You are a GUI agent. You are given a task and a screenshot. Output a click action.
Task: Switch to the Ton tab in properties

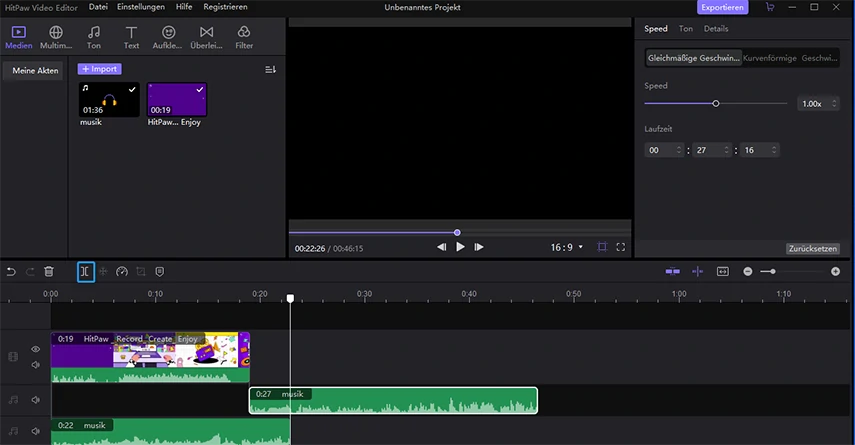685,29
